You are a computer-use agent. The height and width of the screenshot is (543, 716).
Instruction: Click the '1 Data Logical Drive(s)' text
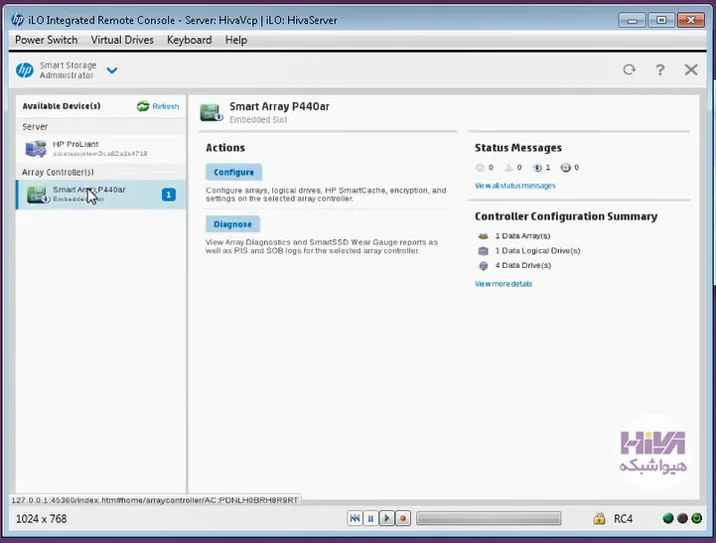(x=537, y=251)
